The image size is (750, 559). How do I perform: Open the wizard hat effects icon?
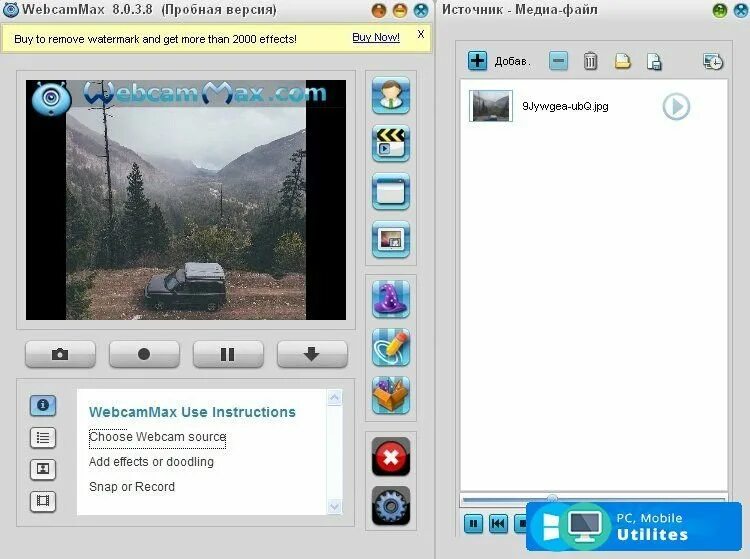tap(391, 299)
